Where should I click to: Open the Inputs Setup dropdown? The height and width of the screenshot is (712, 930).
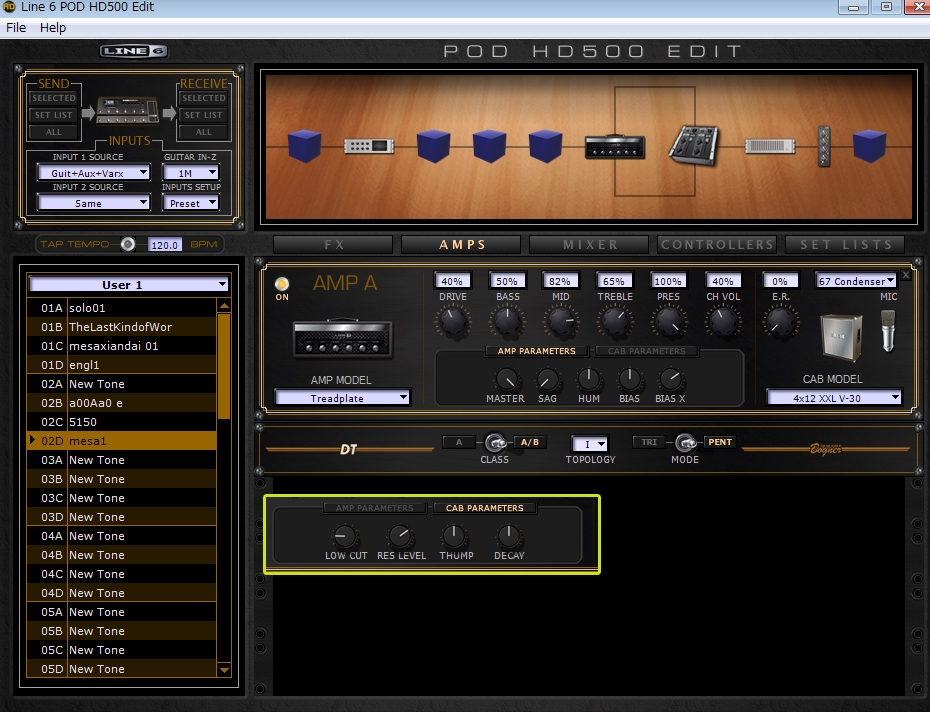pos(190,203)
